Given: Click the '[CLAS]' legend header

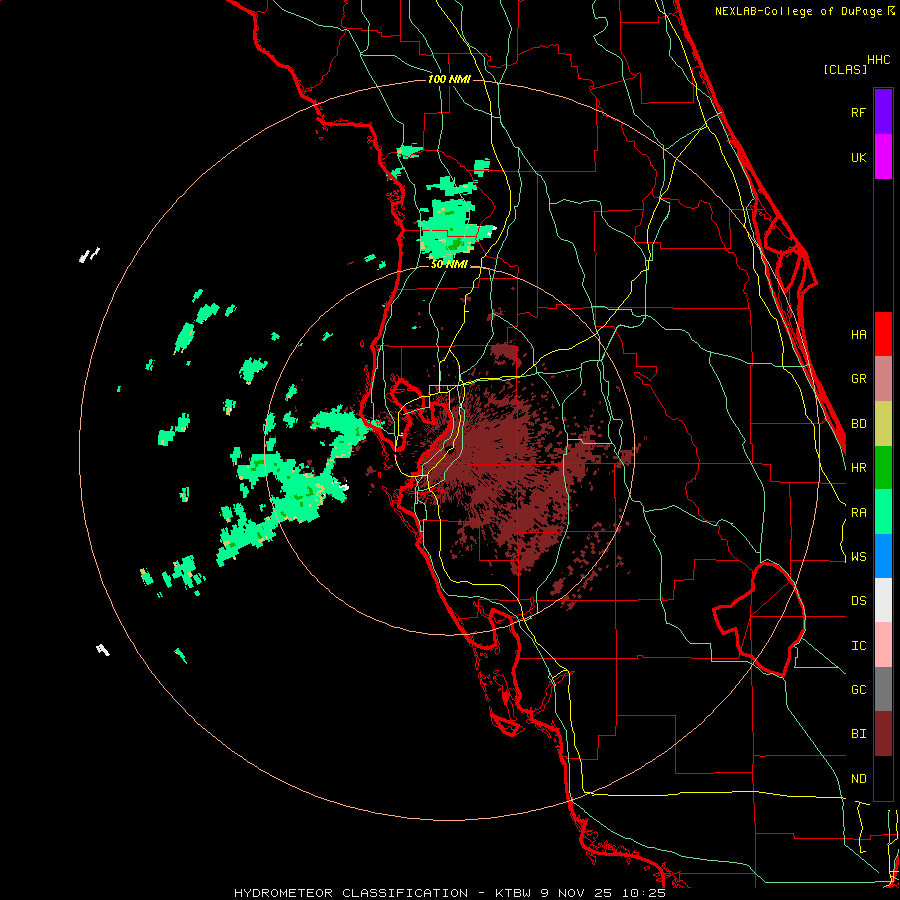Looking at the screenshot, I should (845, 70).
